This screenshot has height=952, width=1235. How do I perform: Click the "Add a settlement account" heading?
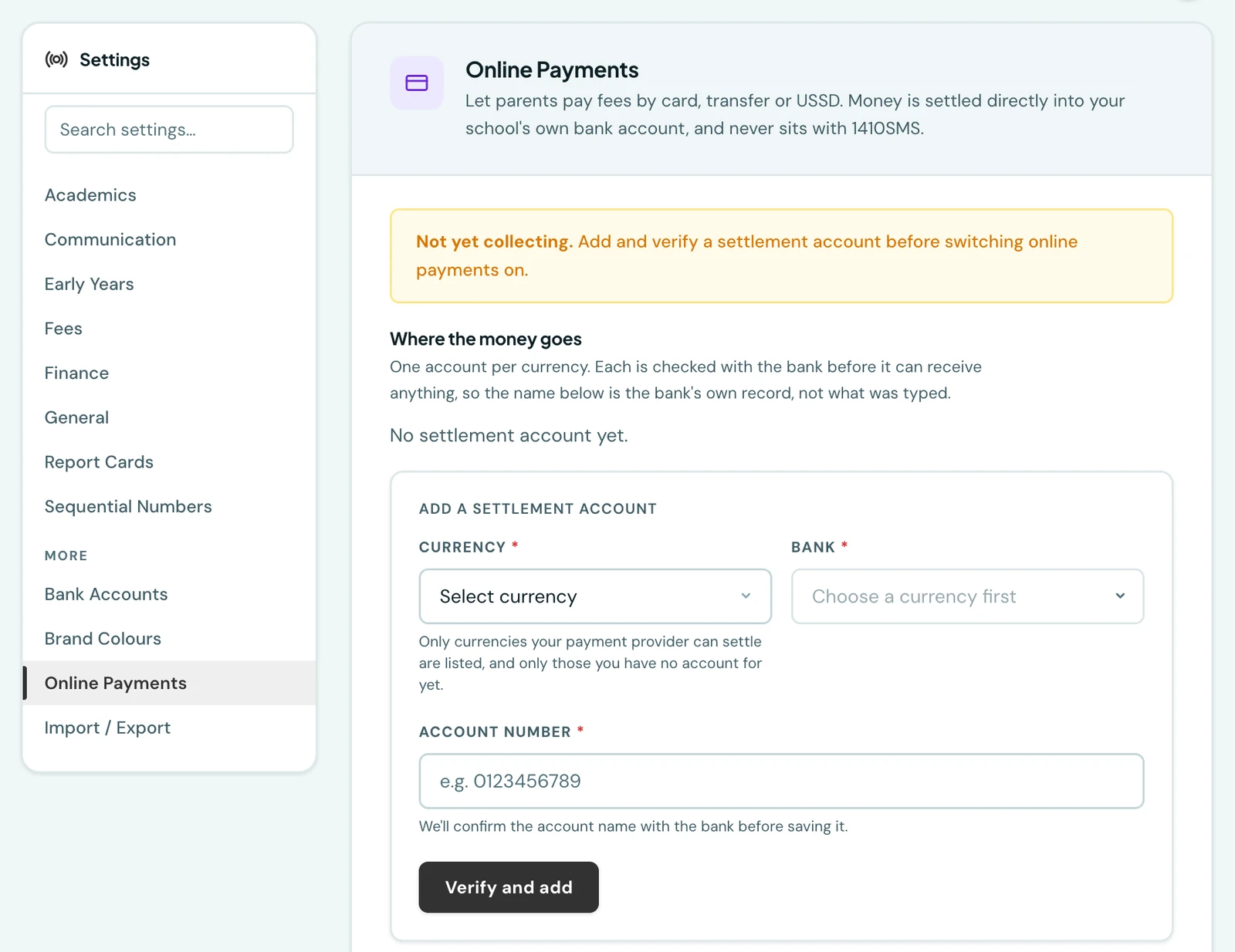pos(538,509)
